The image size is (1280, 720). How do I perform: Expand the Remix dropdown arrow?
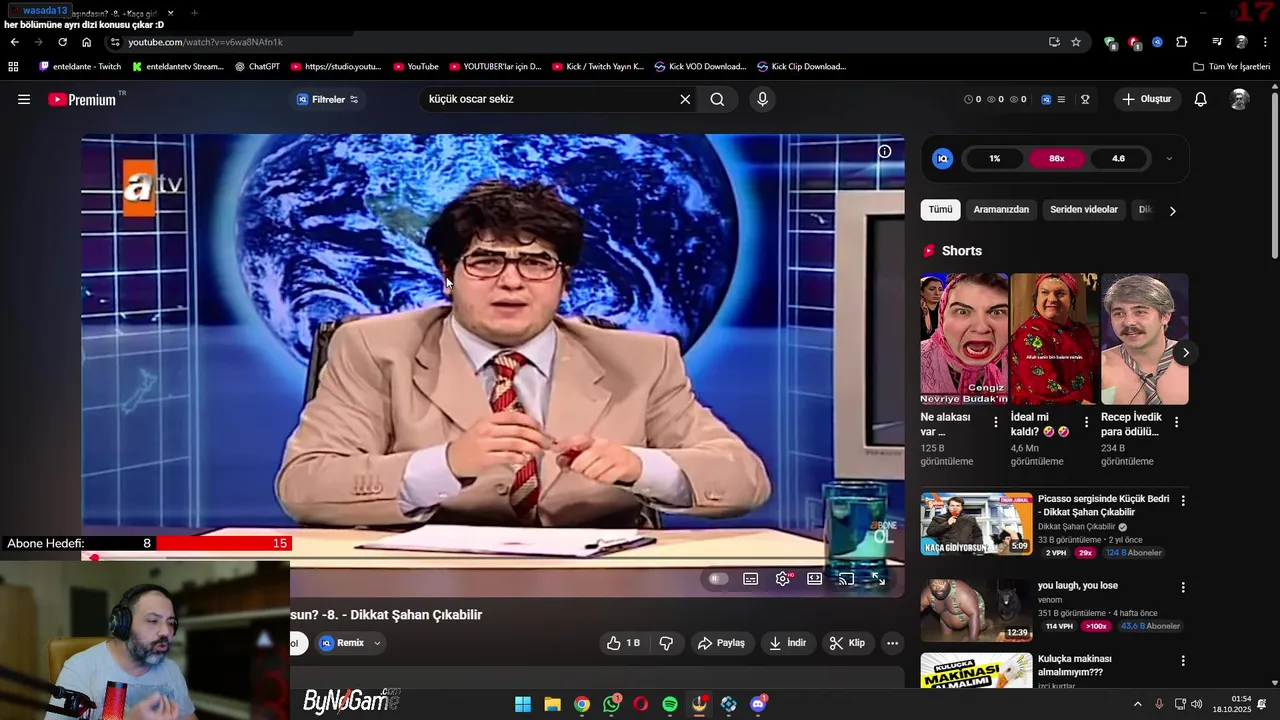coord(377,643)
